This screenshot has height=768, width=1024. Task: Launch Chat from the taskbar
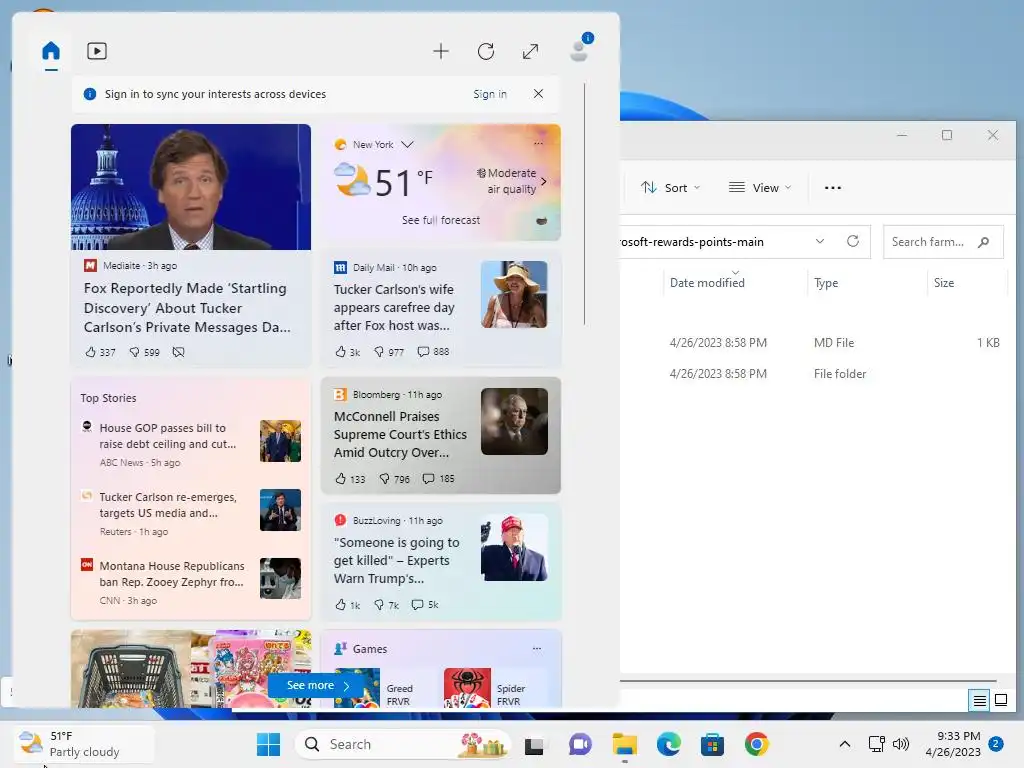click(579, 744)
